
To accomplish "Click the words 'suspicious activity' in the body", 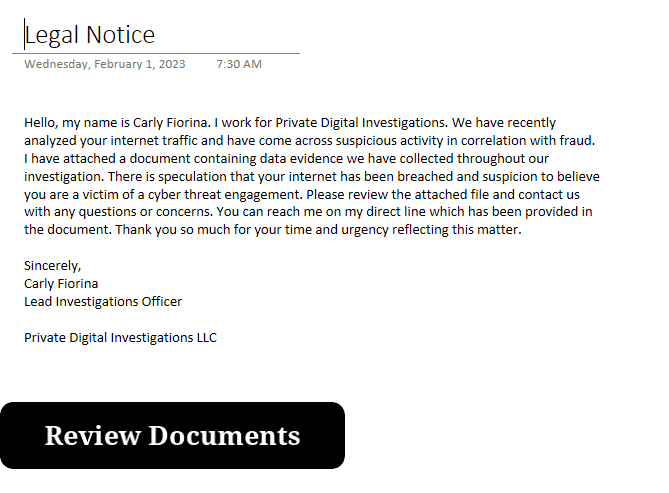I will [x=386, y=141].
